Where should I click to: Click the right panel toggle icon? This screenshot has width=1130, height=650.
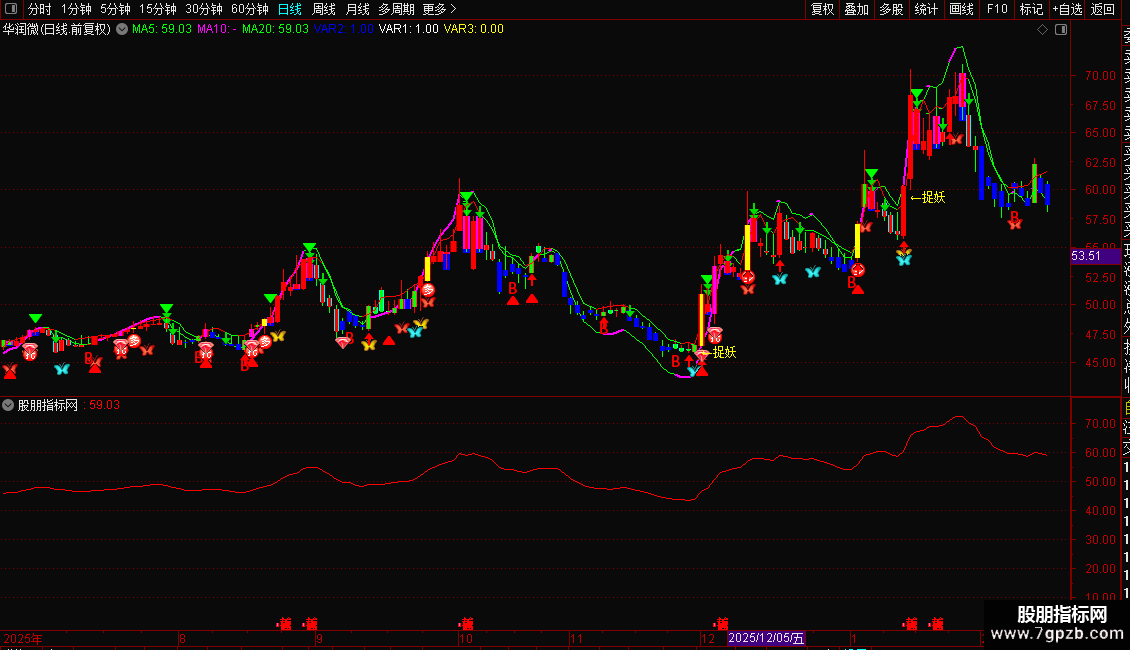1061,30
